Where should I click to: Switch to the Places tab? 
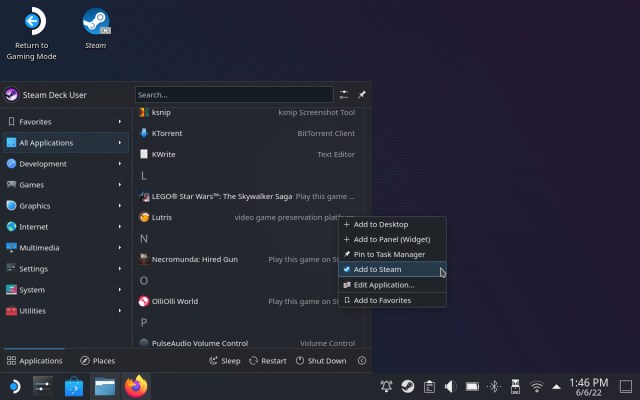pyautogui.click(x=98, y=361)
